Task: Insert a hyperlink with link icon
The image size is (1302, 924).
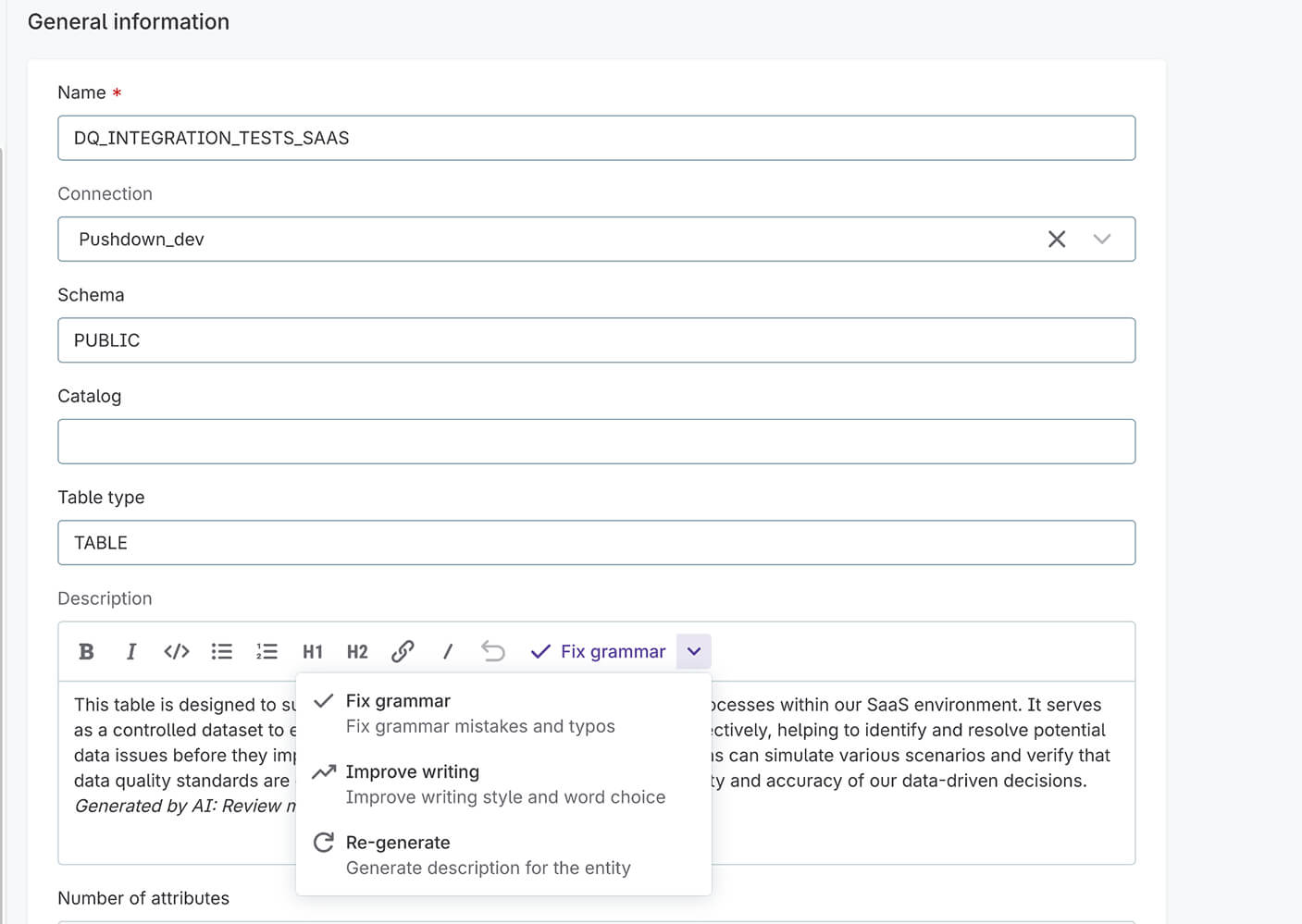Action: [403, 651]
